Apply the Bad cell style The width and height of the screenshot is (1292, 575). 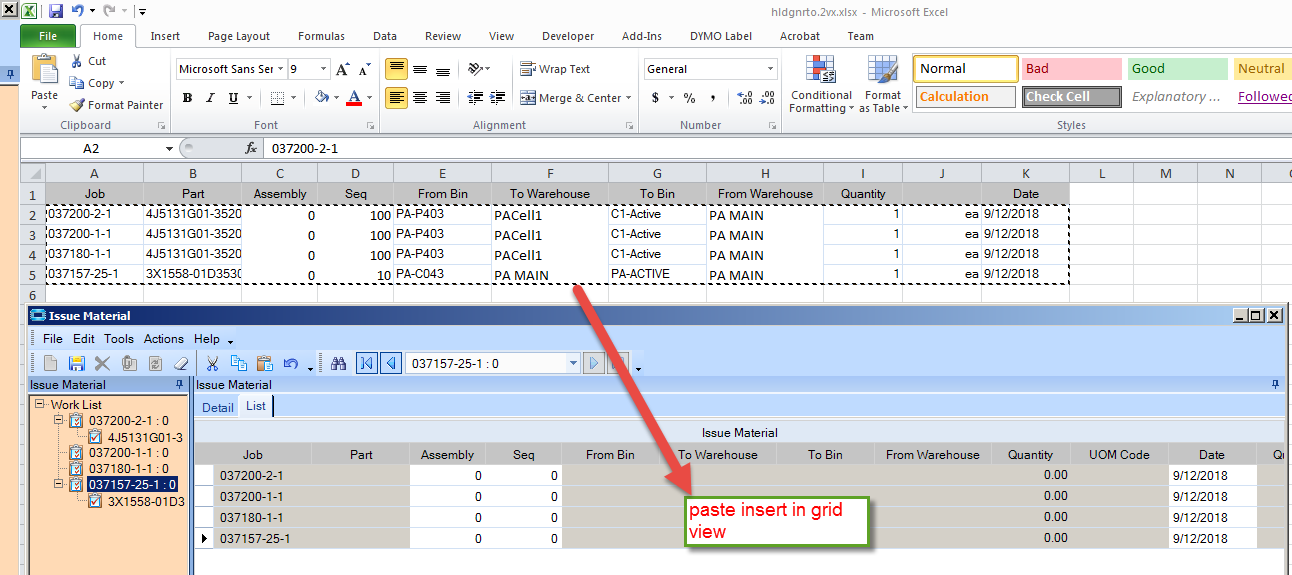(1071, 69)
